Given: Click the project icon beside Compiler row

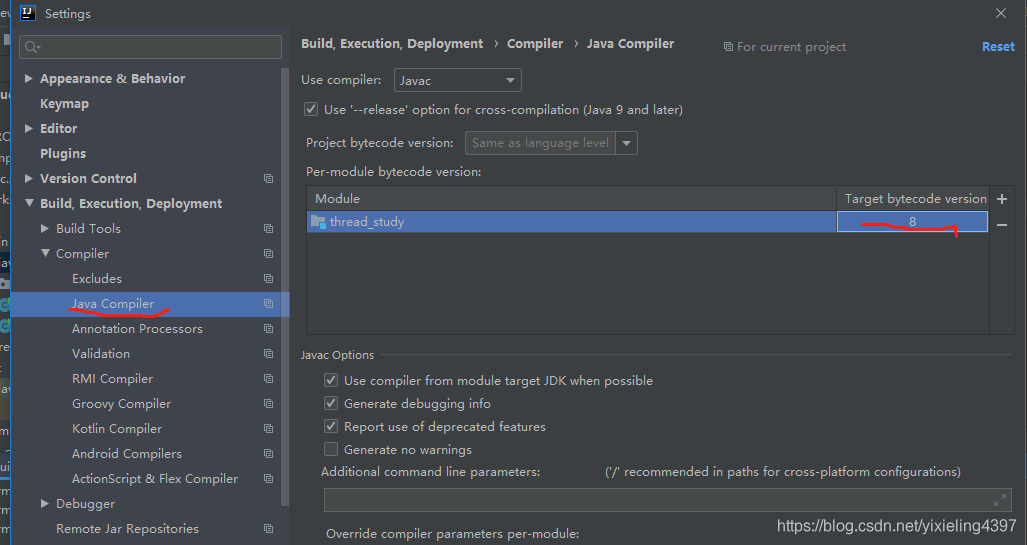Looking at the screenshot, I should [269, 254].
